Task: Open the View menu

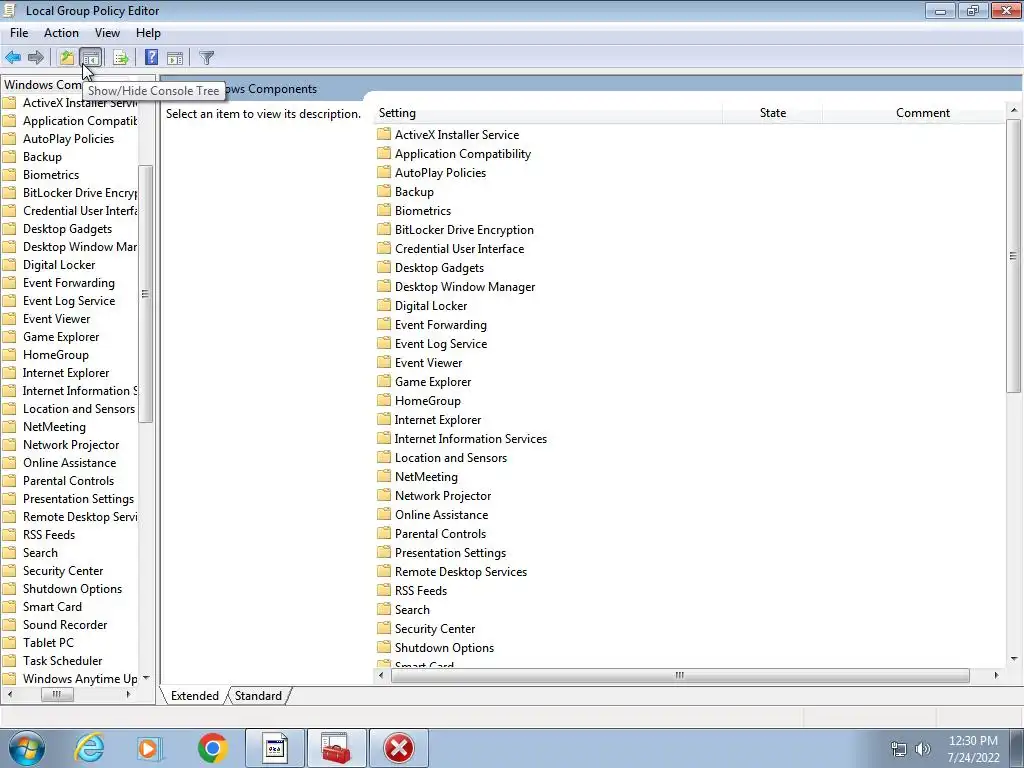Action: 107,33
